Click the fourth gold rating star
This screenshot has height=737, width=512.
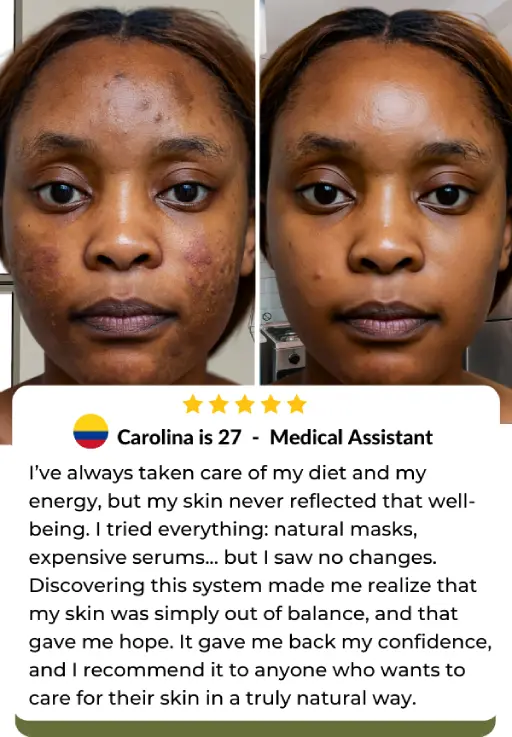click(271, 404)
